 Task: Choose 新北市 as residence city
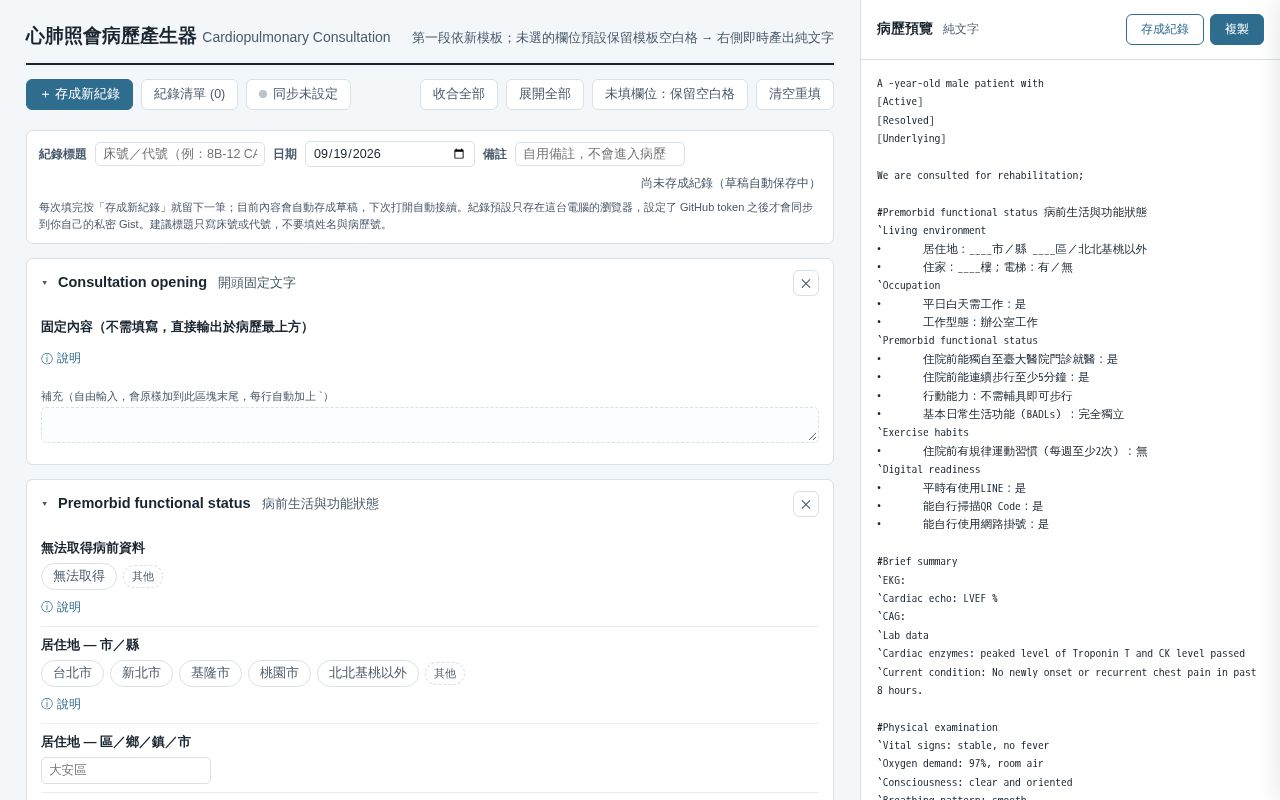pyautogui.click(x=141, y=673)
